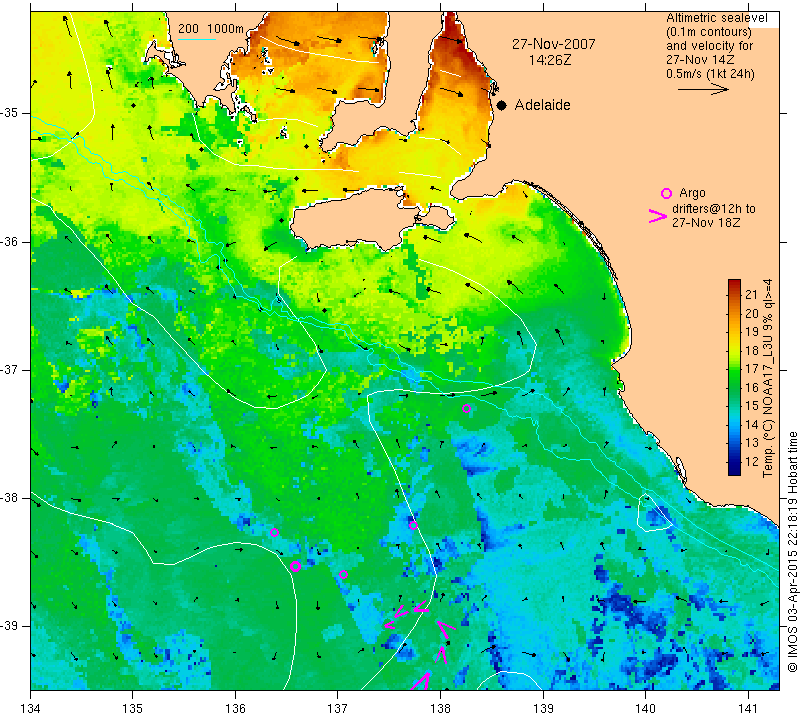Click the 0.5m/s (1kt 24h) scale text
The image size is (800, 720).
tap(710, 74)
